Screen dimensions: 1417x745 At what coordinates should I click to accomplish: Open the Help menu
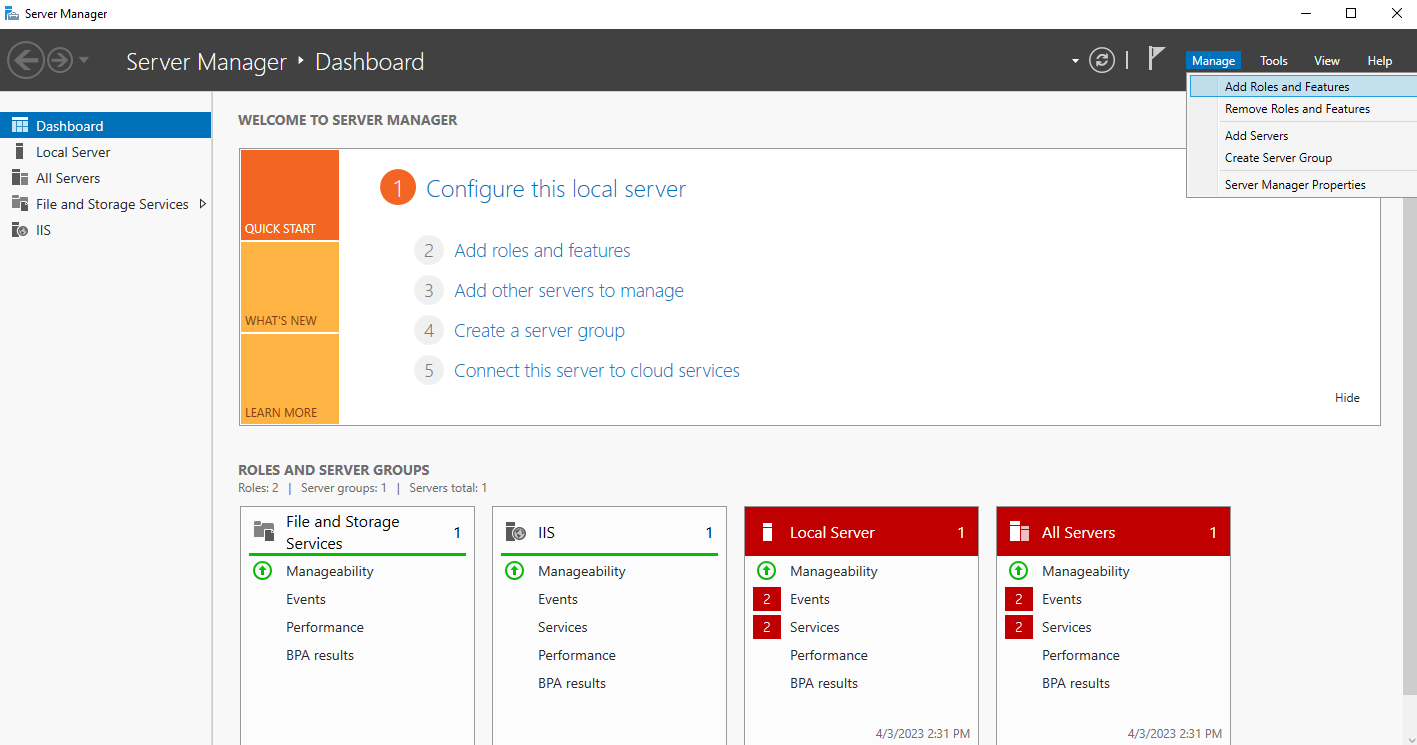coord(1380,61)
